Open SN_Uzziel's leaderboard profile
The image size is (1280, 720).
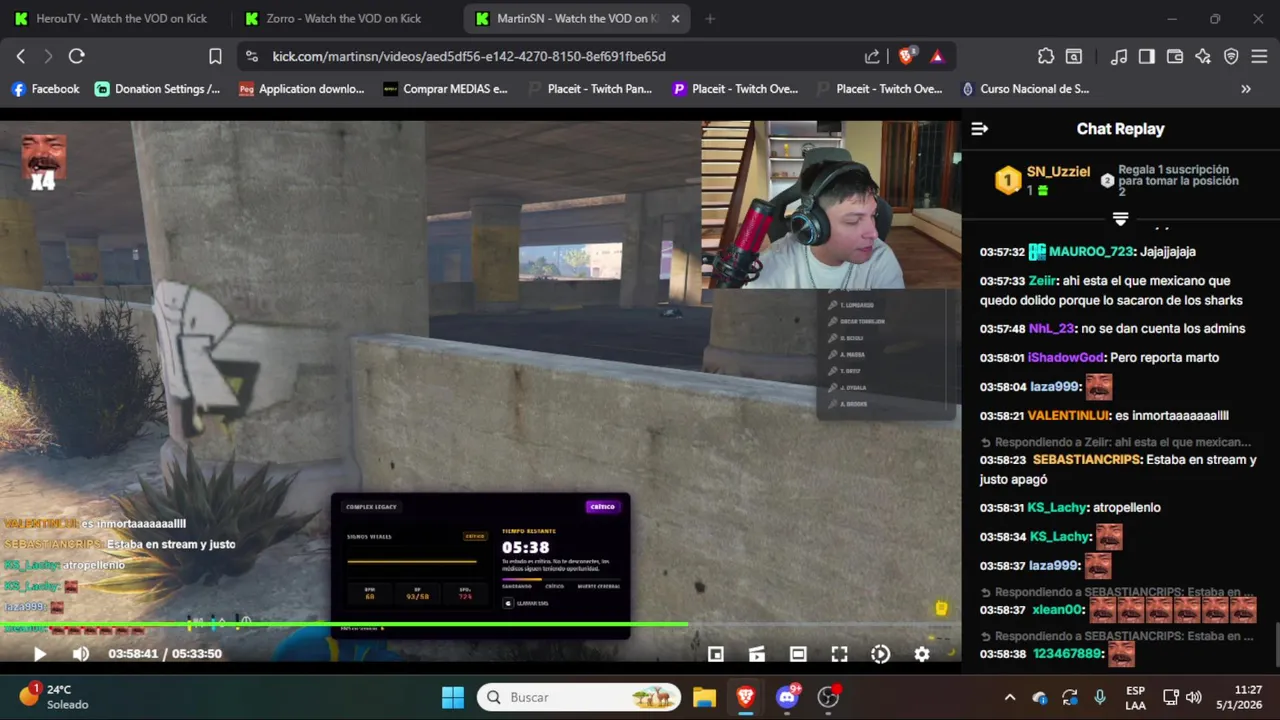click(1058, 172)
